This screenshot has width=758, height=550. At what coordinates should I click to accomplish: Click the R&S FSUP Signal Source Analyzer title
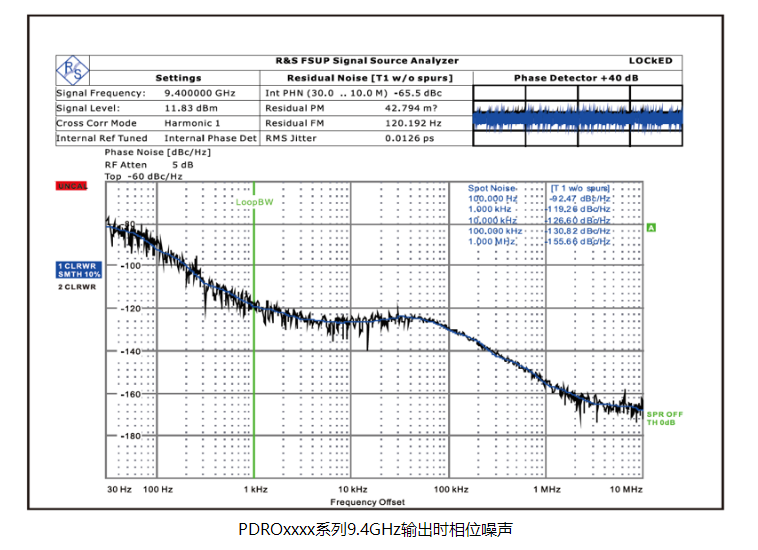(367, 61)
